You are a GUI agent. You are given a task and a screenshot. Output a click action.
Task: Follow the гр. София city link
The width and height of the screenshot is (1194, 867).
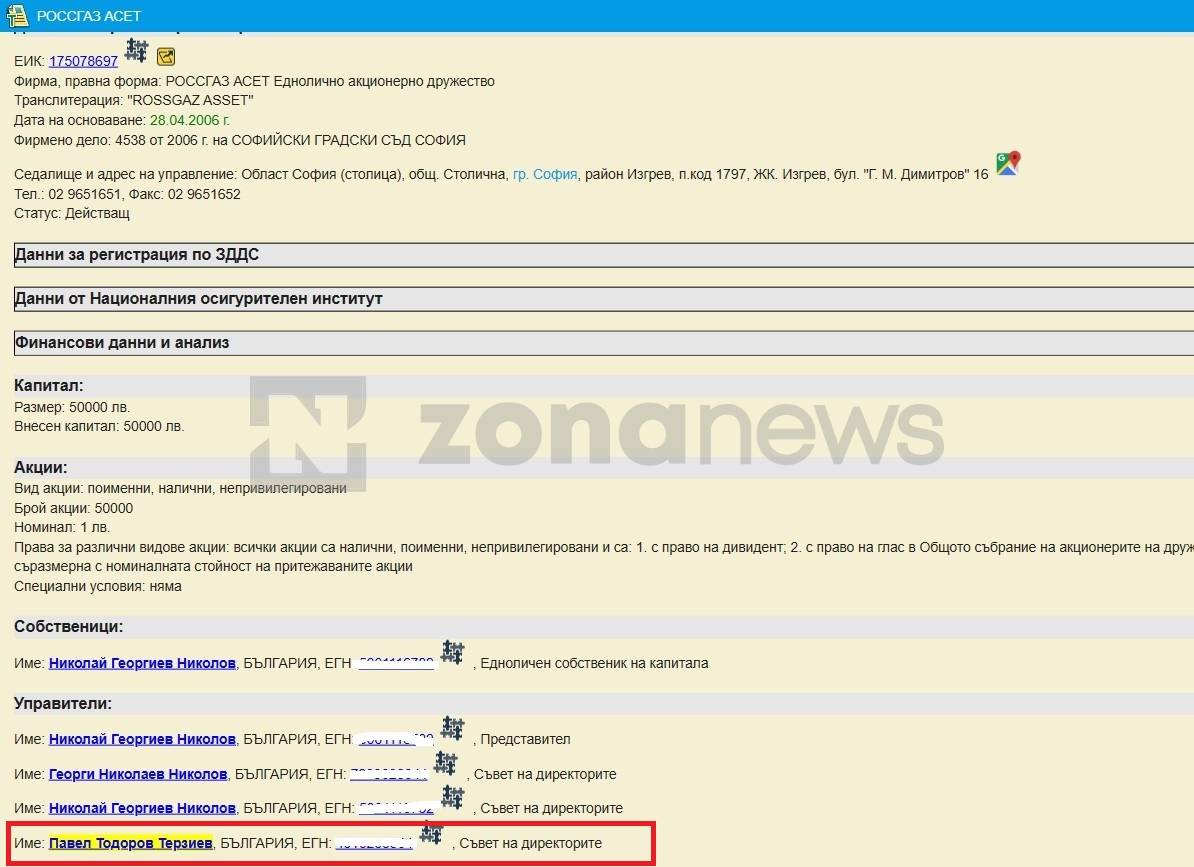(545, 174)
